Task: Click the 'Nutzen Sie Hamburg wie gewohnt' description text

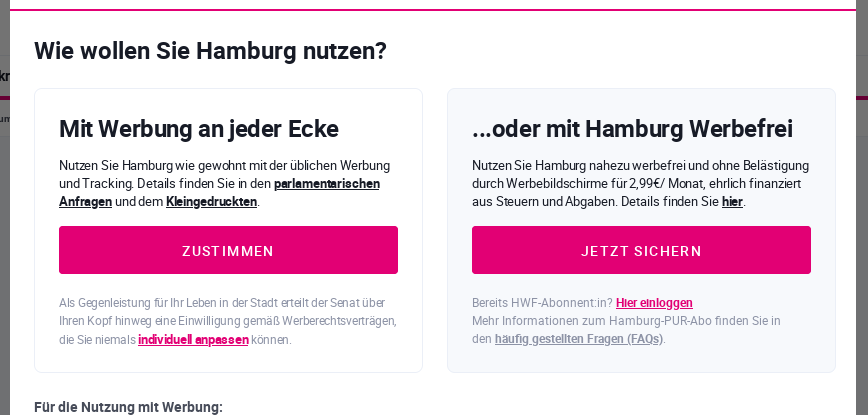Action: 225,183
